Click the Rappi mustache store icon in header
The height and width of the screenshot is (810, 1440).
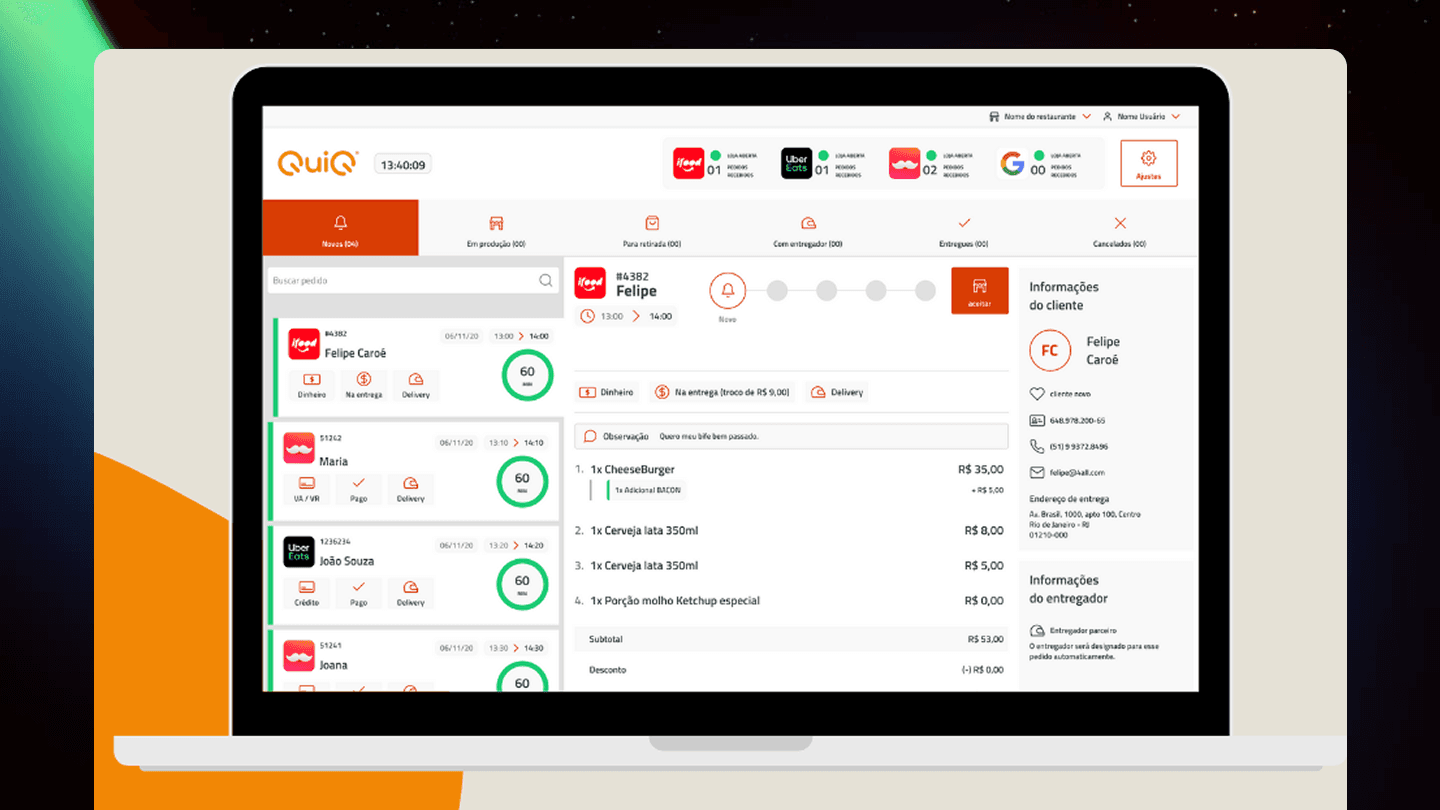(x=904, y=163)
